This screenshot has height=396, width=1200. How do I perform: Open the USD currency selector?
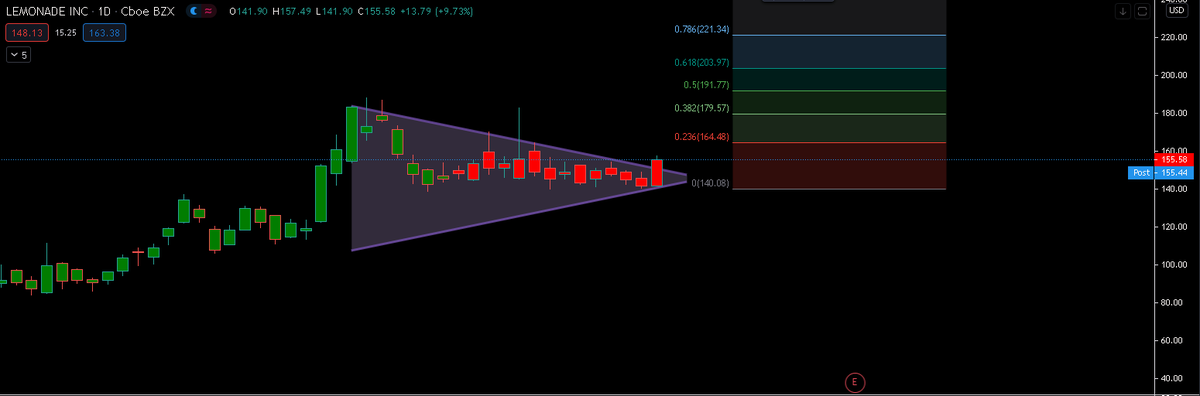pyautogui.click(x=1176, y=10)
